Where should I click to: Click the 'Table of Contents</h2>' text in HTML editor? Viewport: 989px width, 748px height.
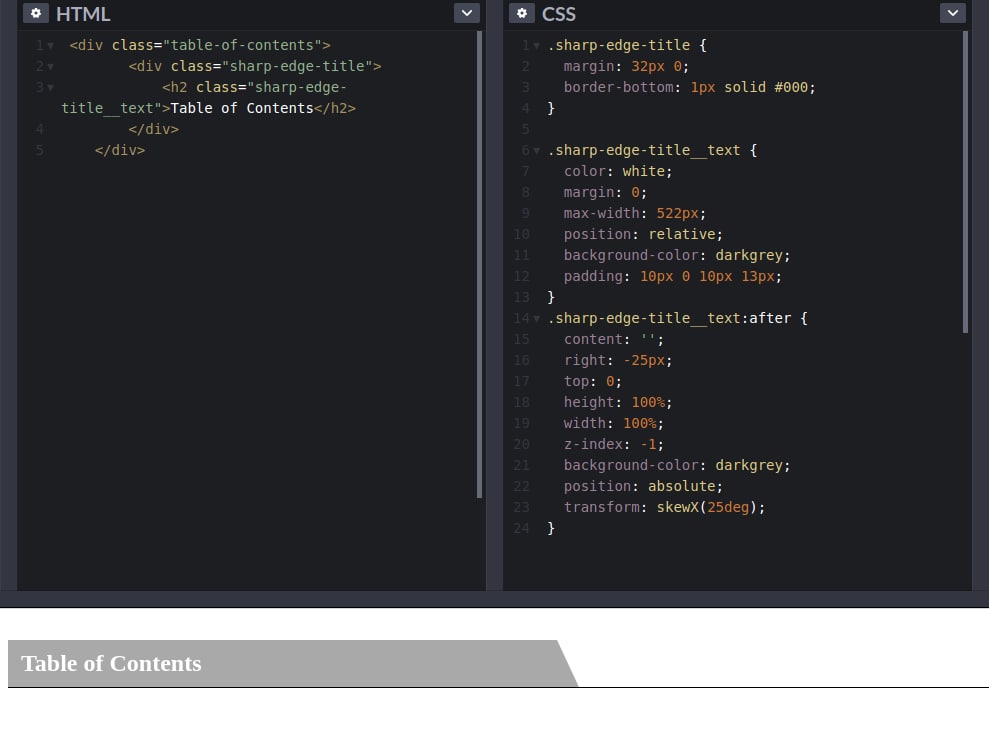[x=263, y=108]
